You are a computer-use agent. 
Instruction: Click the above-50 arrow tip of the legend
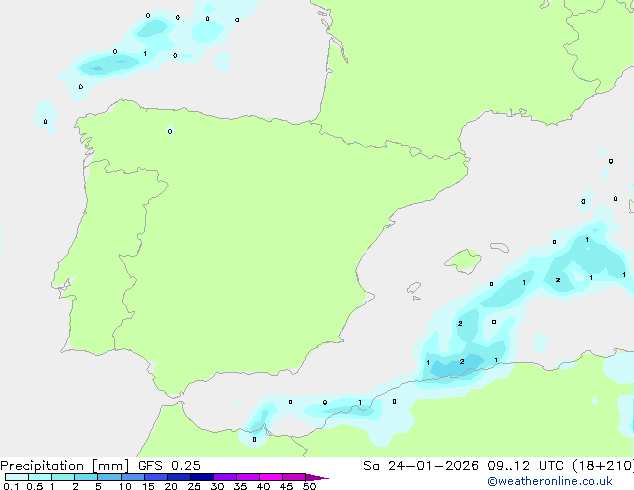coord(317,477)
